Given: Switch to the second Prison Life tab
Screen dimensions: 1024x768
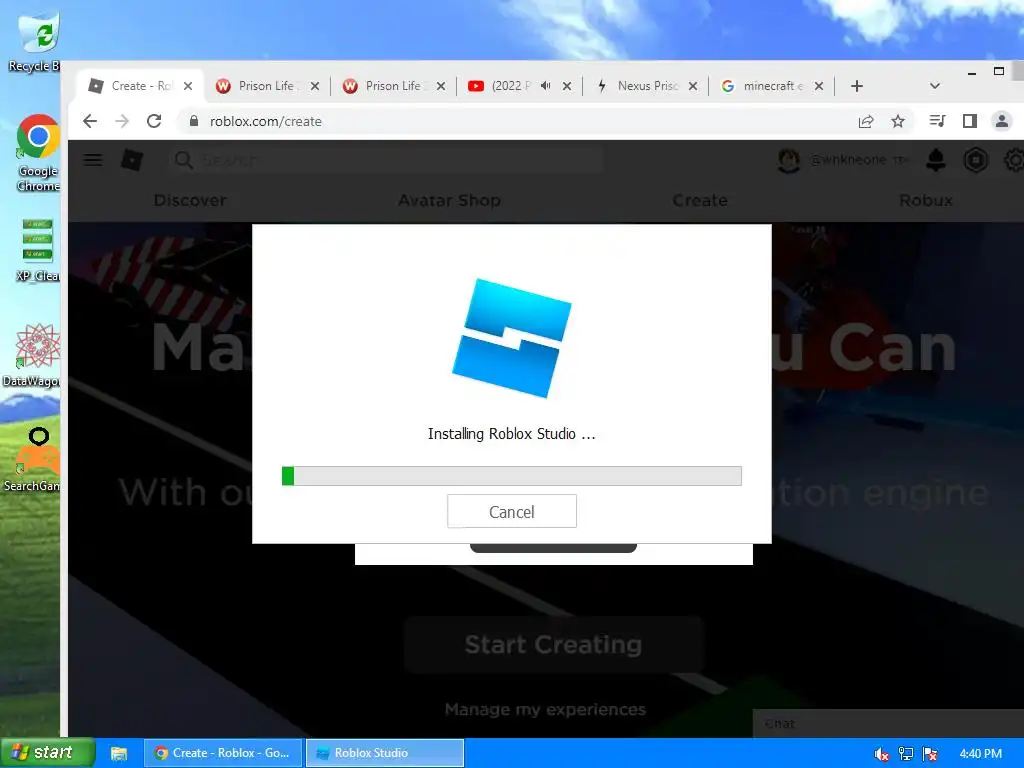Looking at the screenshot, I should (392, 86).
